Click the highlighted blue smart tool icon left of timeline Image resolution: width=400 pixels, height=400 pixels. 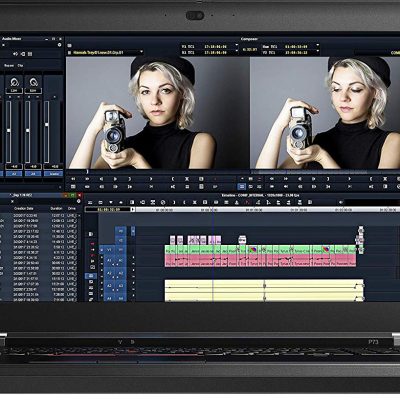coord(90,276)
